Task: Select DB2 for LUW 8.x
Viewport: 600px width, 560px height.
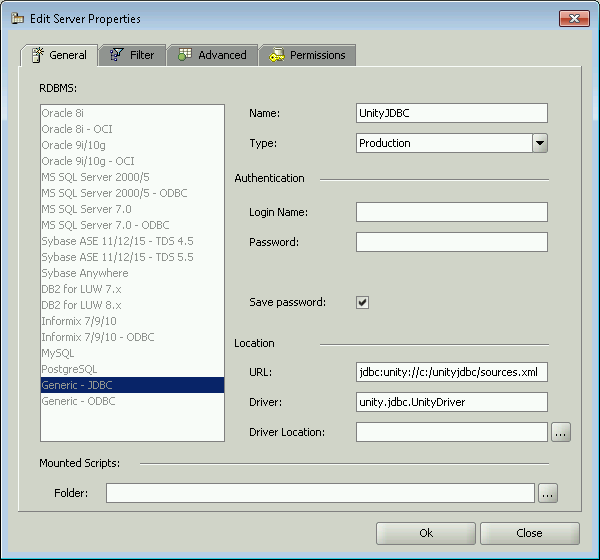Action: [x=132, y=305]
